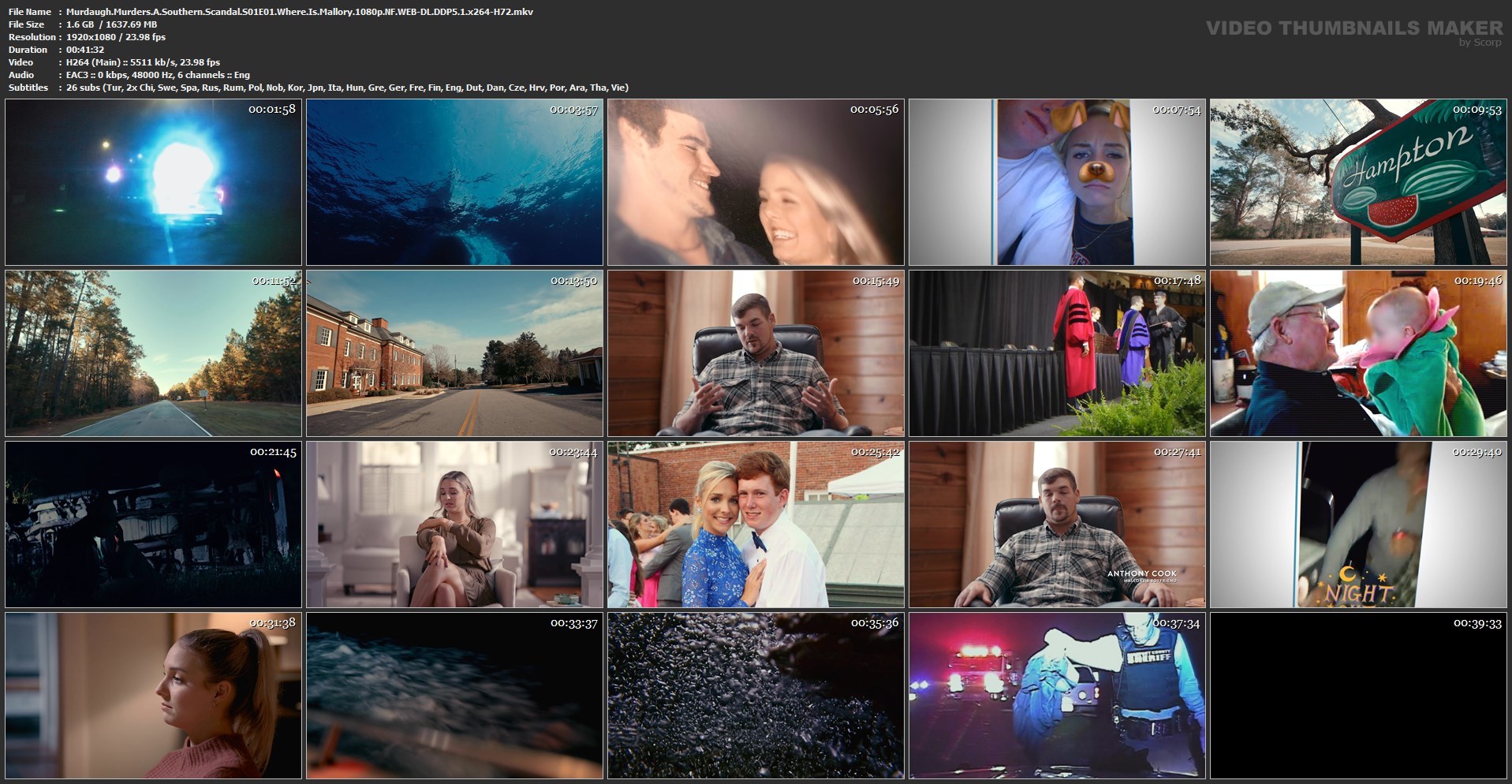Image resolution: width=1512 pixels, height=784 pixels.
Task: Select the Hampton sign thumbnail at 00:09:53
Action: tap(1359, 182)
